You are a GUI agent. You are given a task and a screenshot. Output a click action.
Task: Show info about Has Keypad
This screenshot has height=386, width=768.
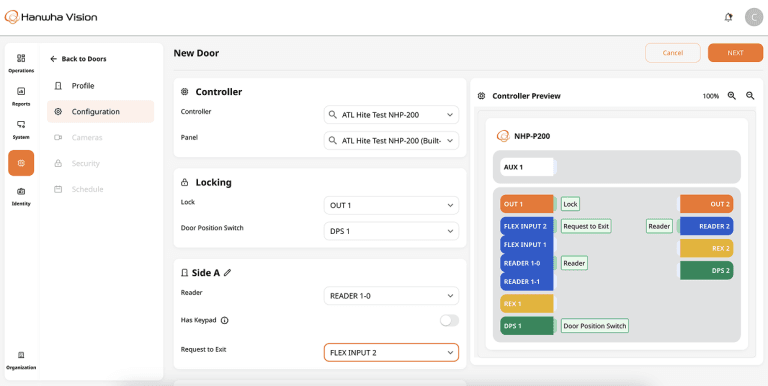coord(225,321)
